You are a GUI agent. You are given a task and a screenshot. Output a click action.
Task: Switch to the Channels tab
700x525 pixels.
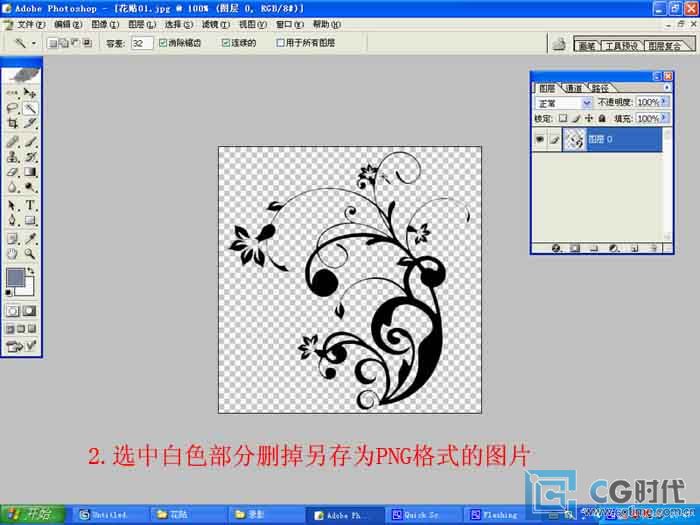click(x=574, y=88)
